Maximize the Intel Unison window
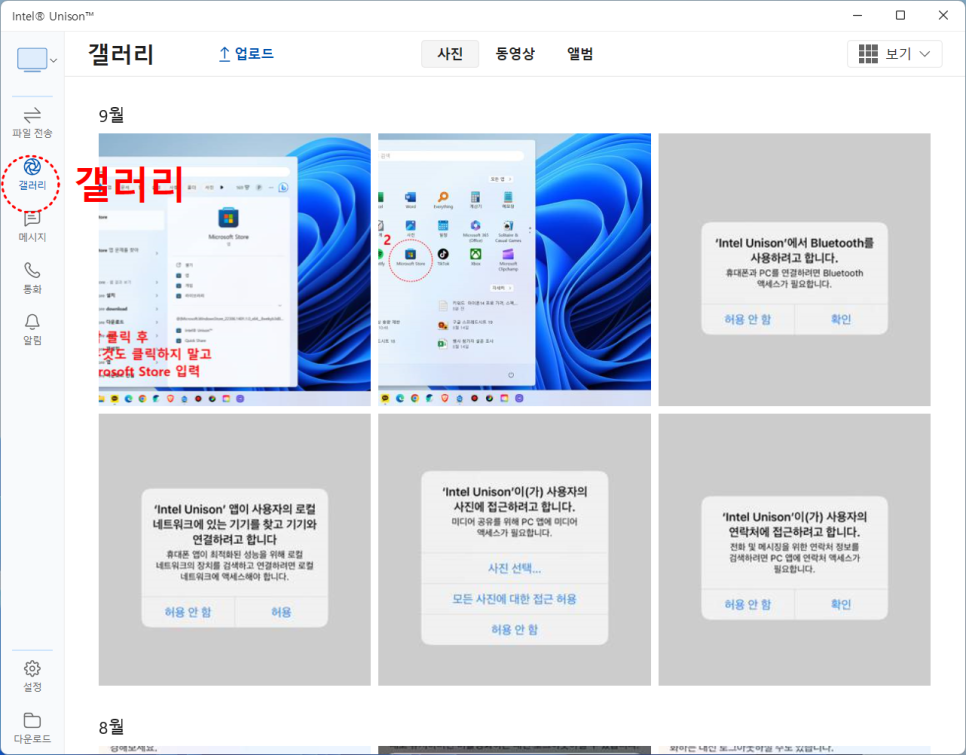Viewport: 966px width, 755px height. (900, 15)
